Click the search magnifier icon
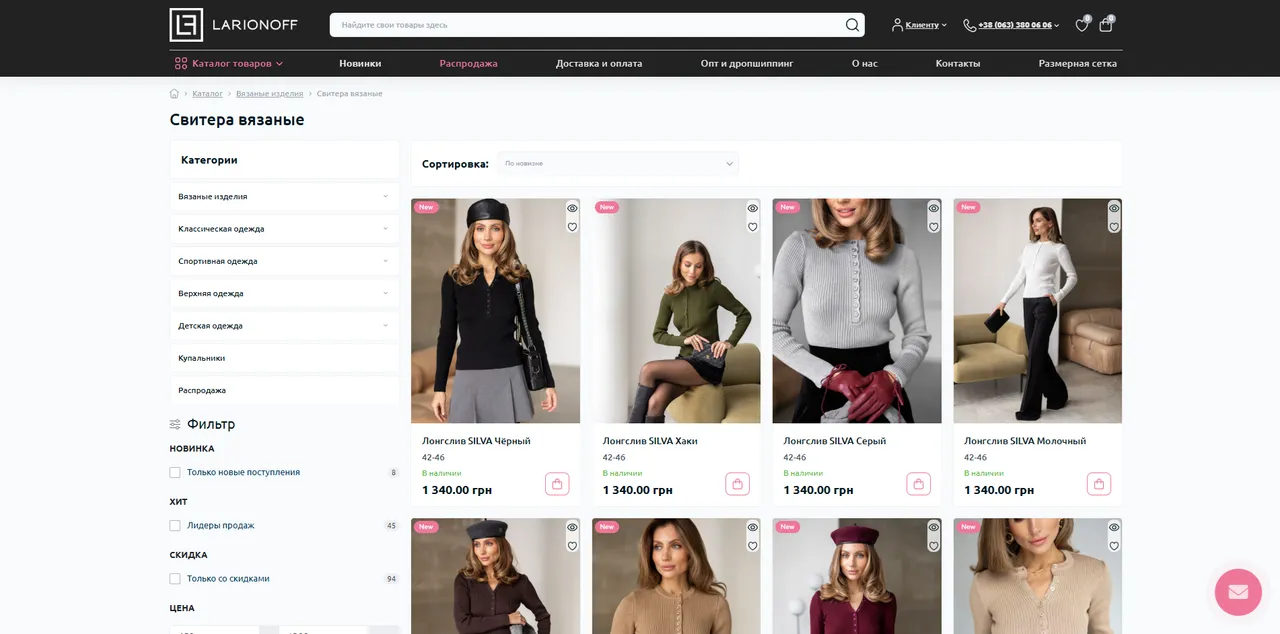1280x634 pixels. click(x=852, y=25)
